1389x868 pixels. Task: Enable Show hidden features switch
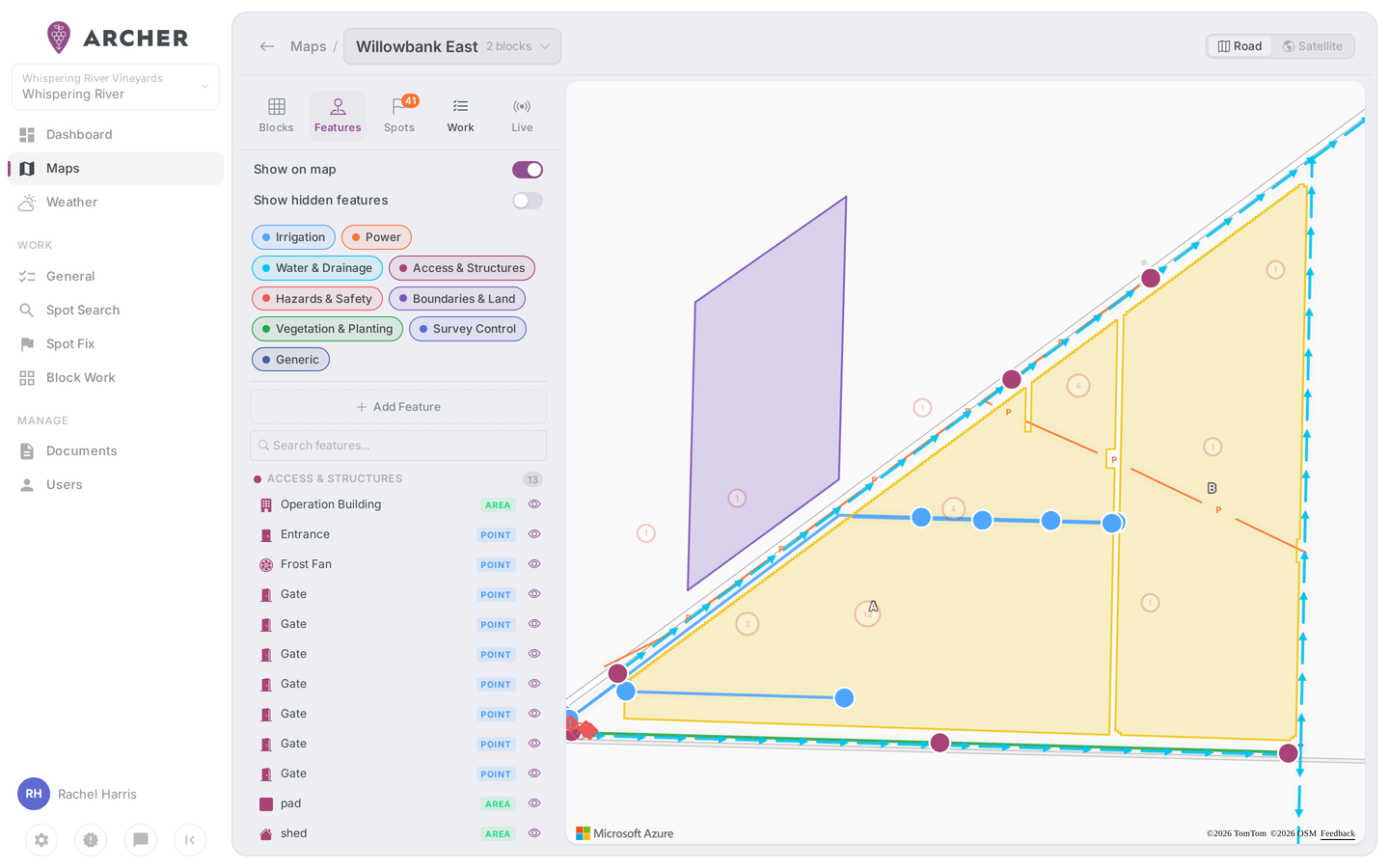(x=528, y=201)
